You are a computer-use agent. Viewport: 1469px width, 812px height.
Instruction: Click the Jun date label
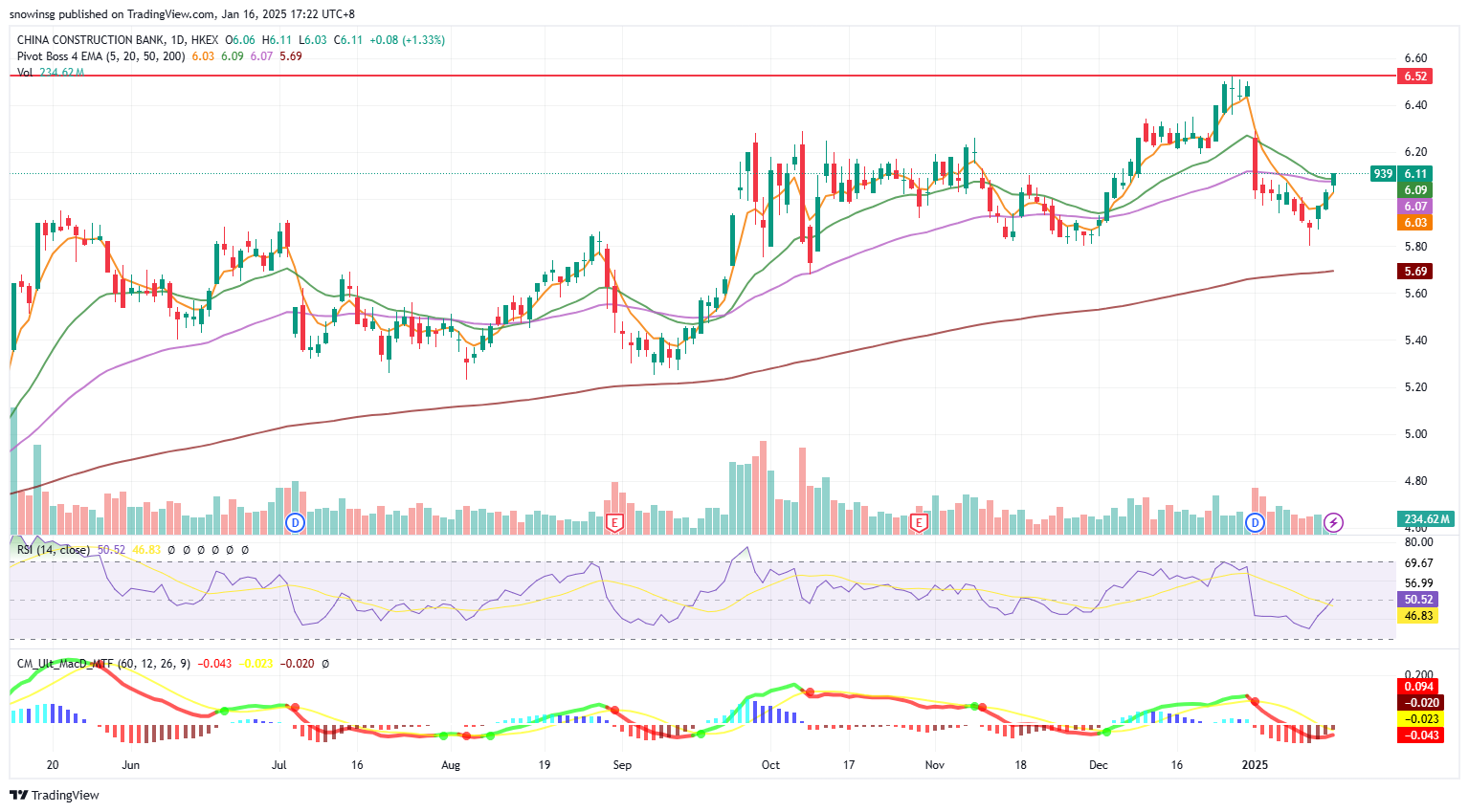(x=131, y=765)
